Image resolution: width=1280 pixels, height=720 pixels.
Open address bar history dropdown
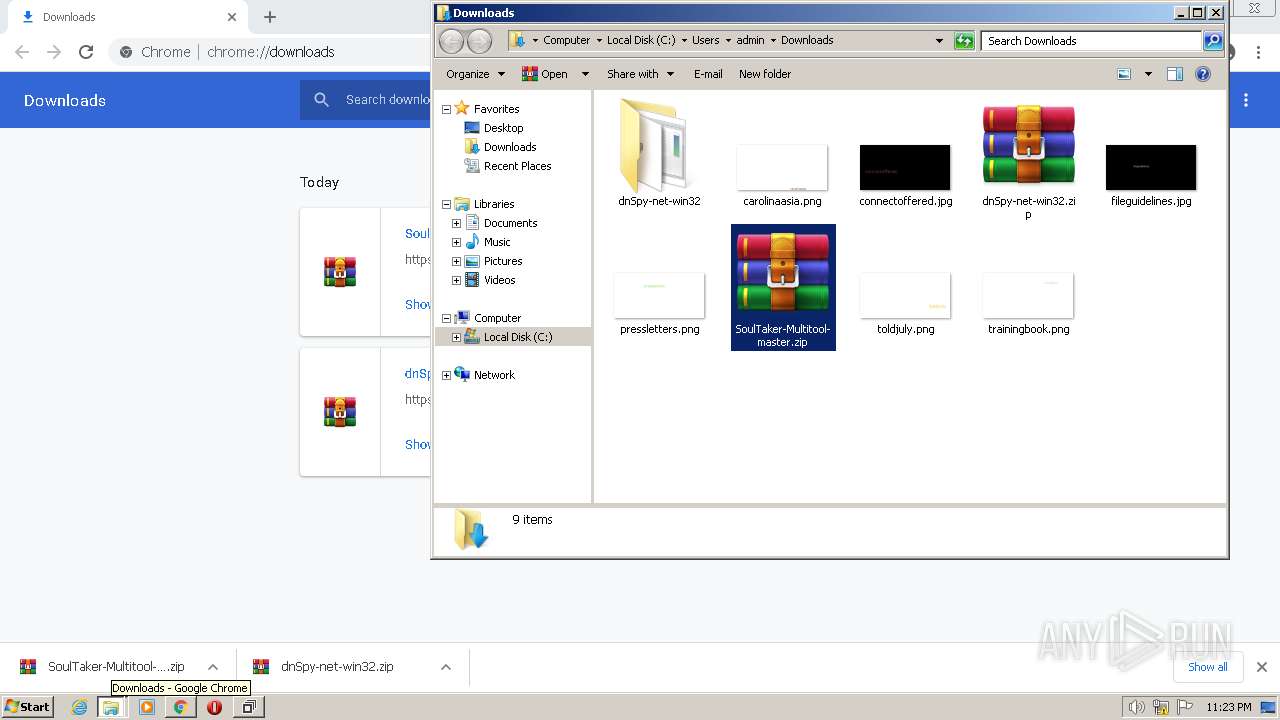coord(939,41)
